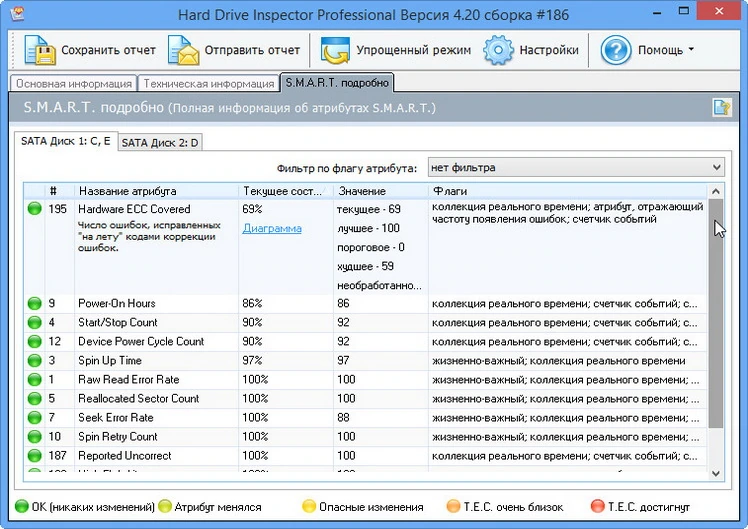The width and height of the screenshot is (748, 529).
Task: Click the green status indicator for Power-On Hours
Action: point(34,303)
